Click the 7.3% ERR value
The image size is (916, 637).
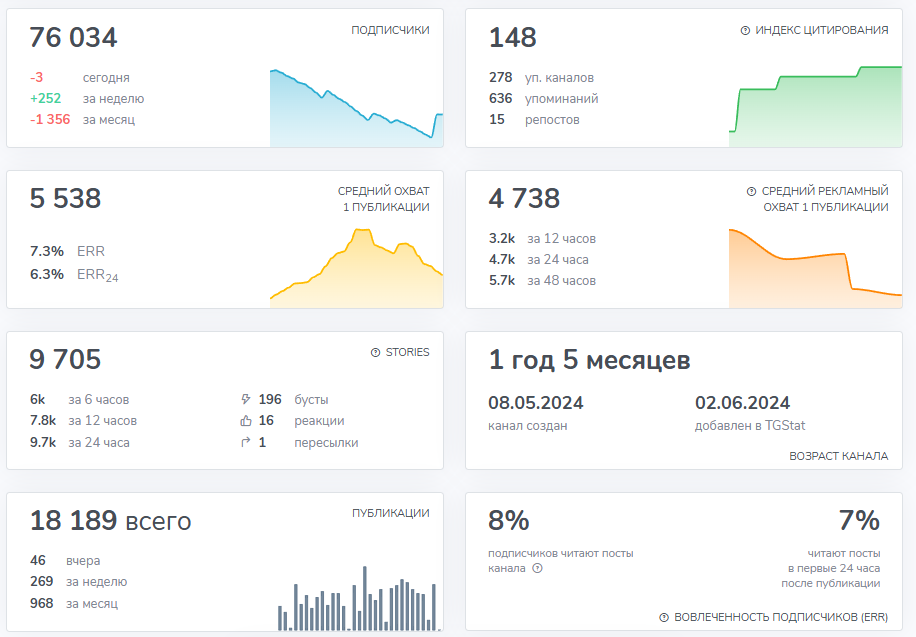(47, 251)
